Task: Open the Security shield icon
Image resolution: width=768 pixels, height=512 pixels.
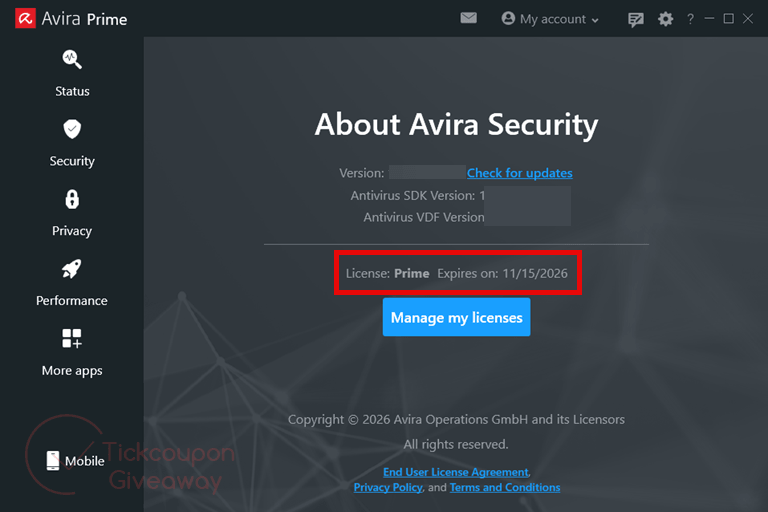Action: 72,129
